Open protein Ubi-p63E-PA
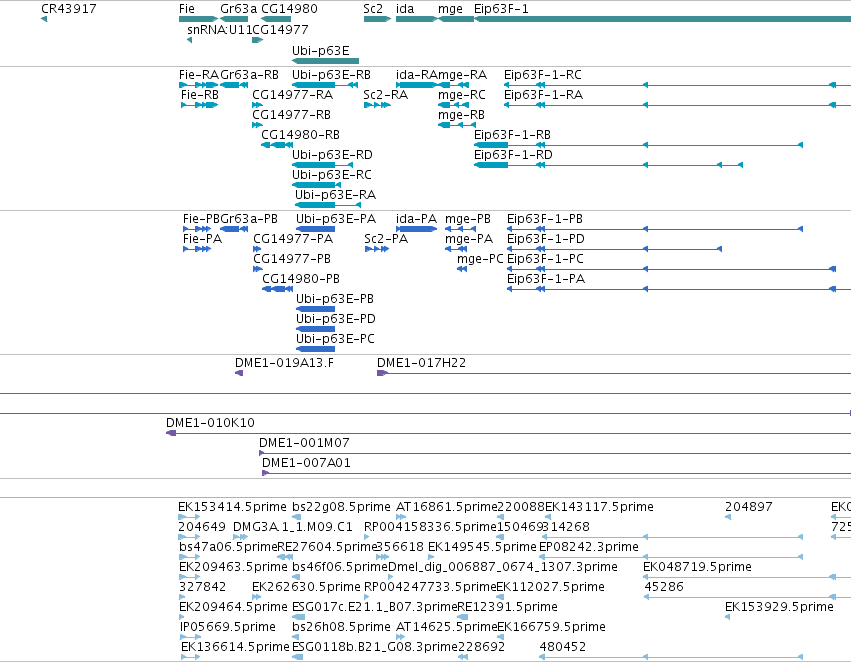Image resolution: width=851 pixels, height=662 pixels. 336,219
